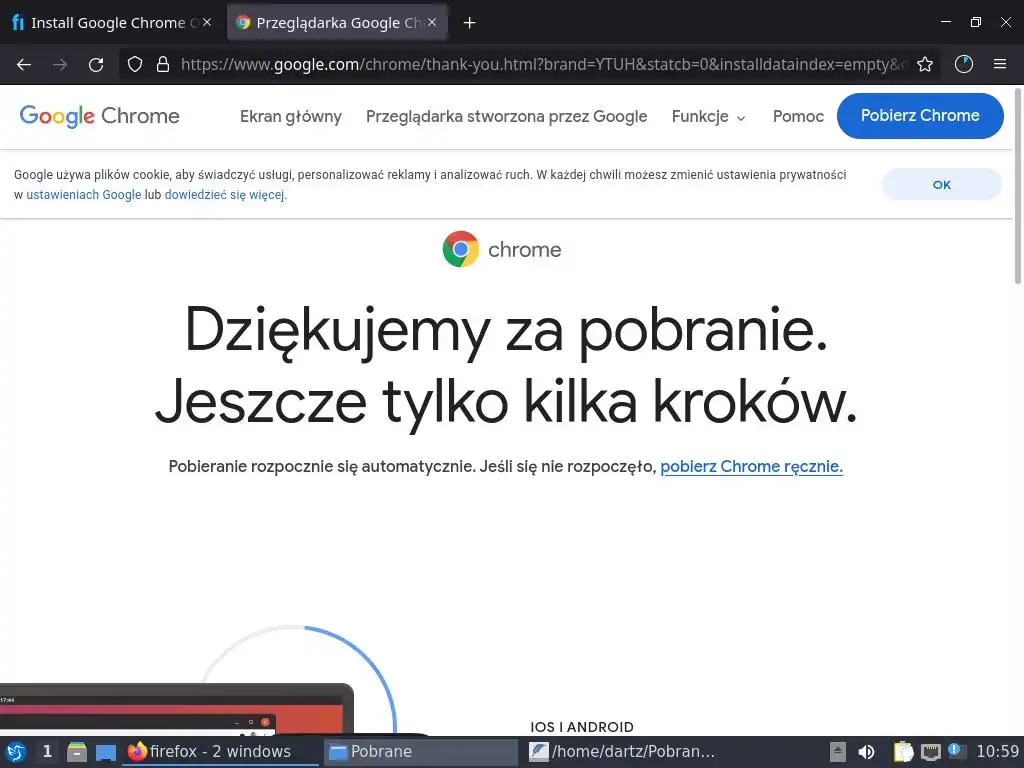The width and height of the screenshot is (1024, 768).
Task: Open the file manager taskbar launcher
Action: 76,752
